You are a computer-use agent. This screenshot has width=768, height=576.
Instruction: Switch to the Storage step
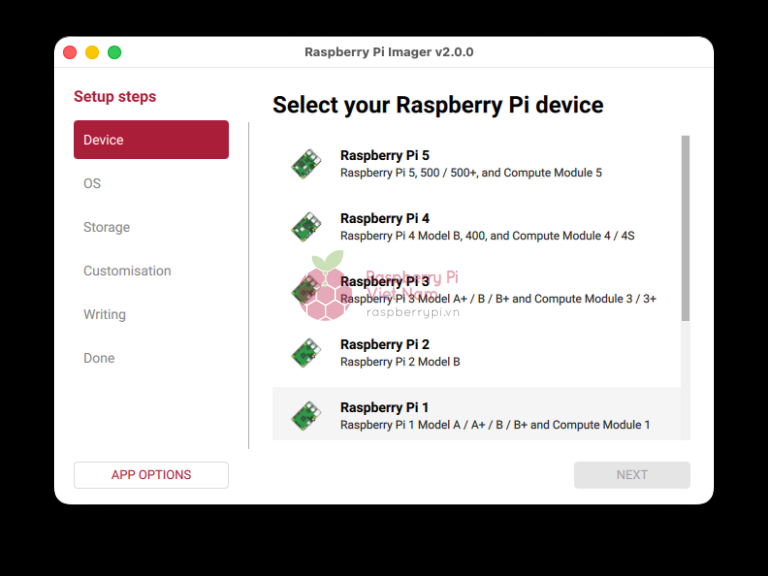pyautogui.click(x=107, y=227)
